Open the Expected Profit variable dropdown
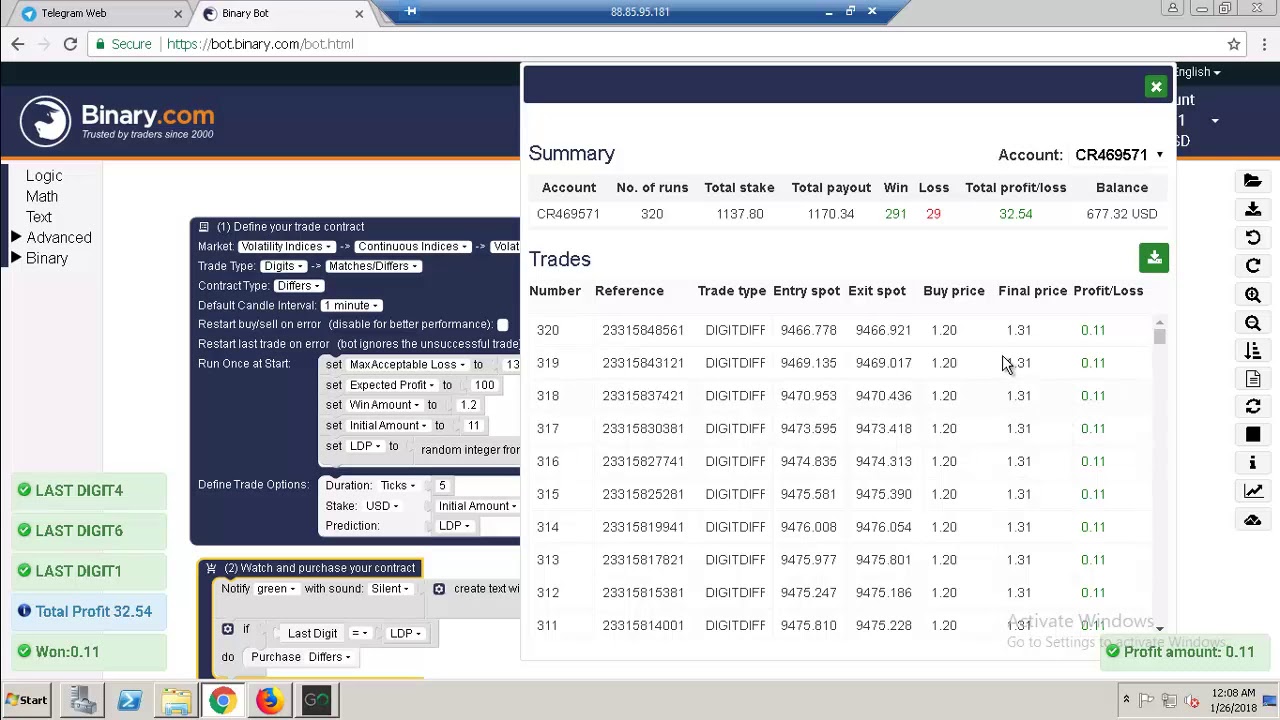 392,385
